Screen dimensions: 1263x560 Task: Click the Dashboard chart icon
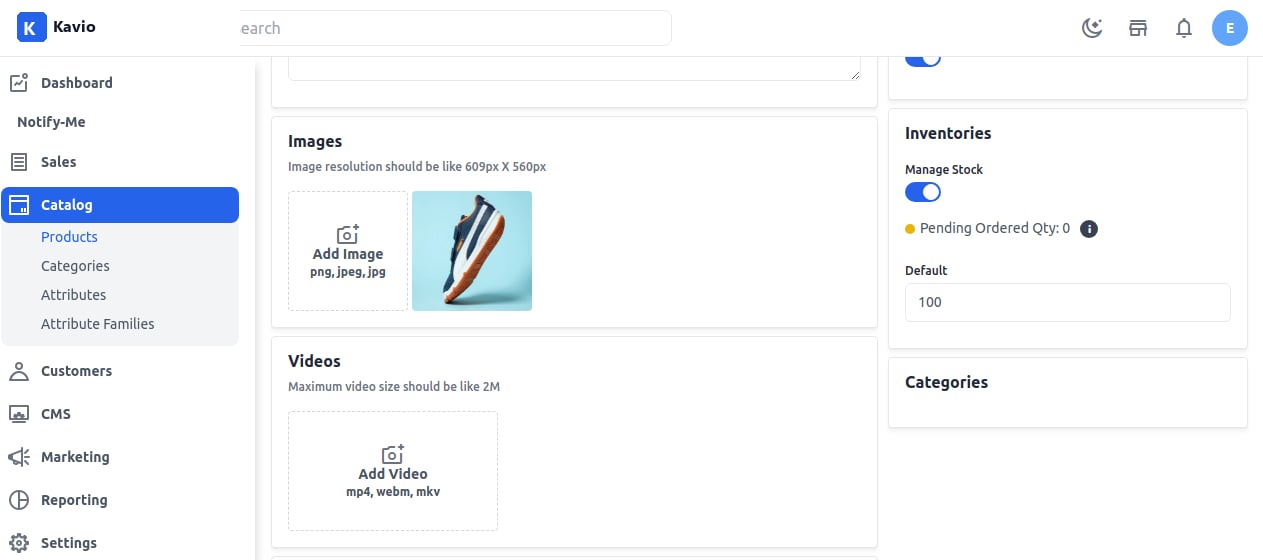click(x=19, y=83)
